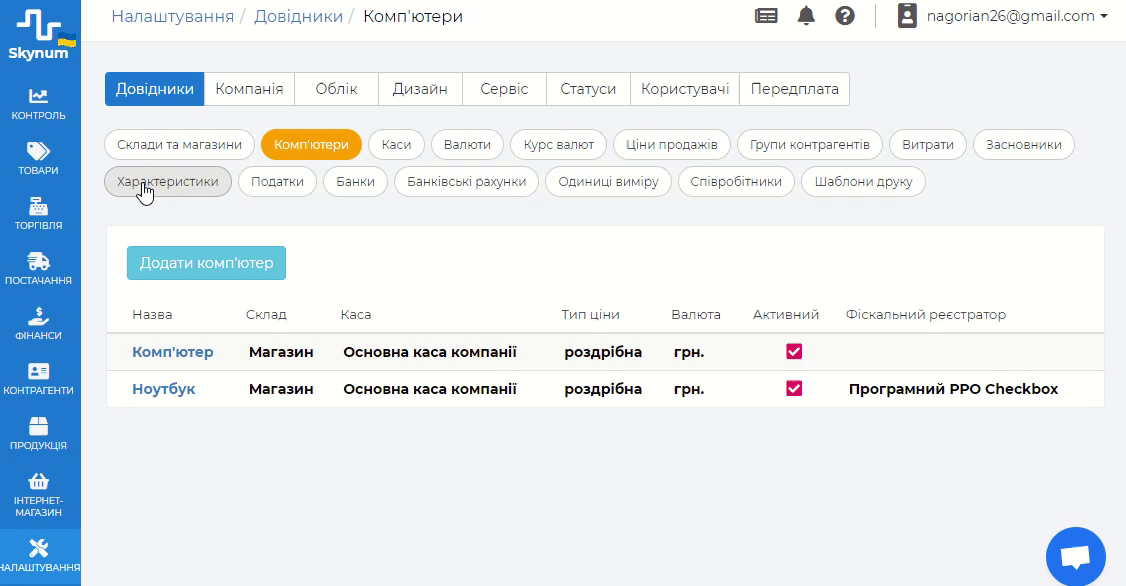1126x586 pixels.
Task: Open Торгівля cash register section
Action: pyautogui.click(x=39, y=213)
